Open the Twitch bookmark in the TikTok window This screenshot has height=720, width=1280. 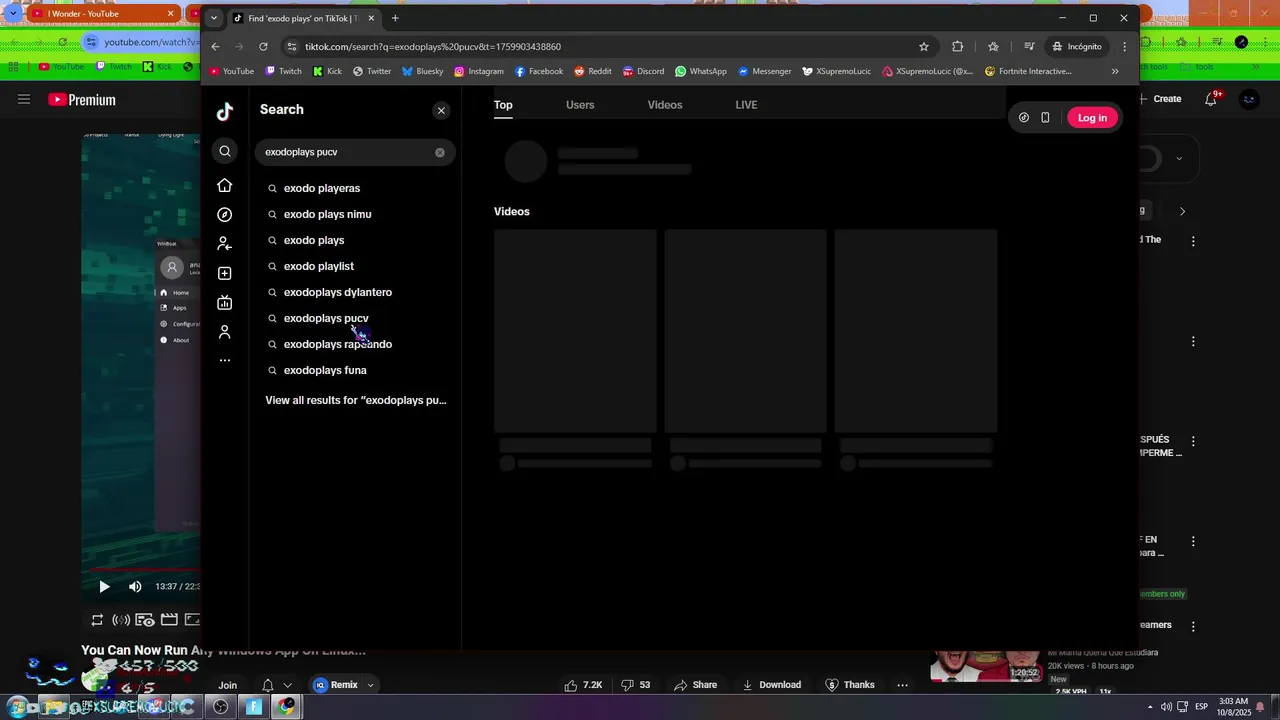coord(283,71)
